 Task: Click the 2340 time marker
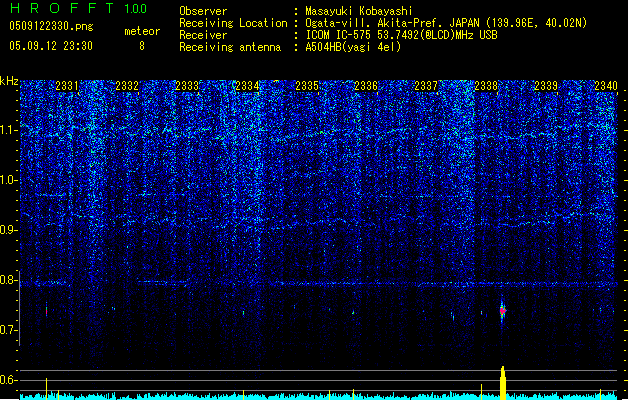(x=606, y=86)
